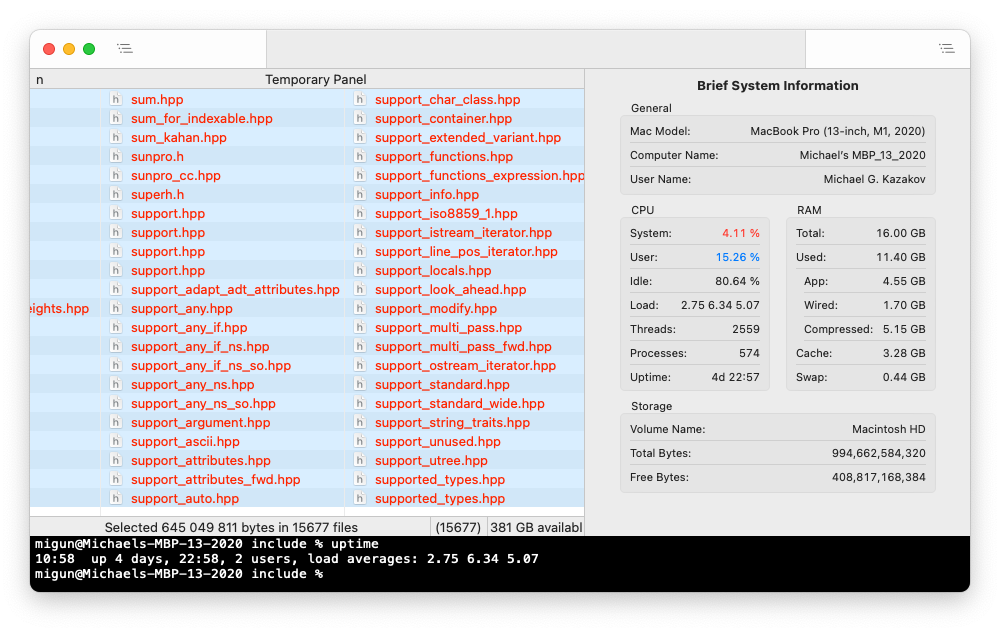
Task: Select support_container.hpp in the file list
Action: point(443,119)
